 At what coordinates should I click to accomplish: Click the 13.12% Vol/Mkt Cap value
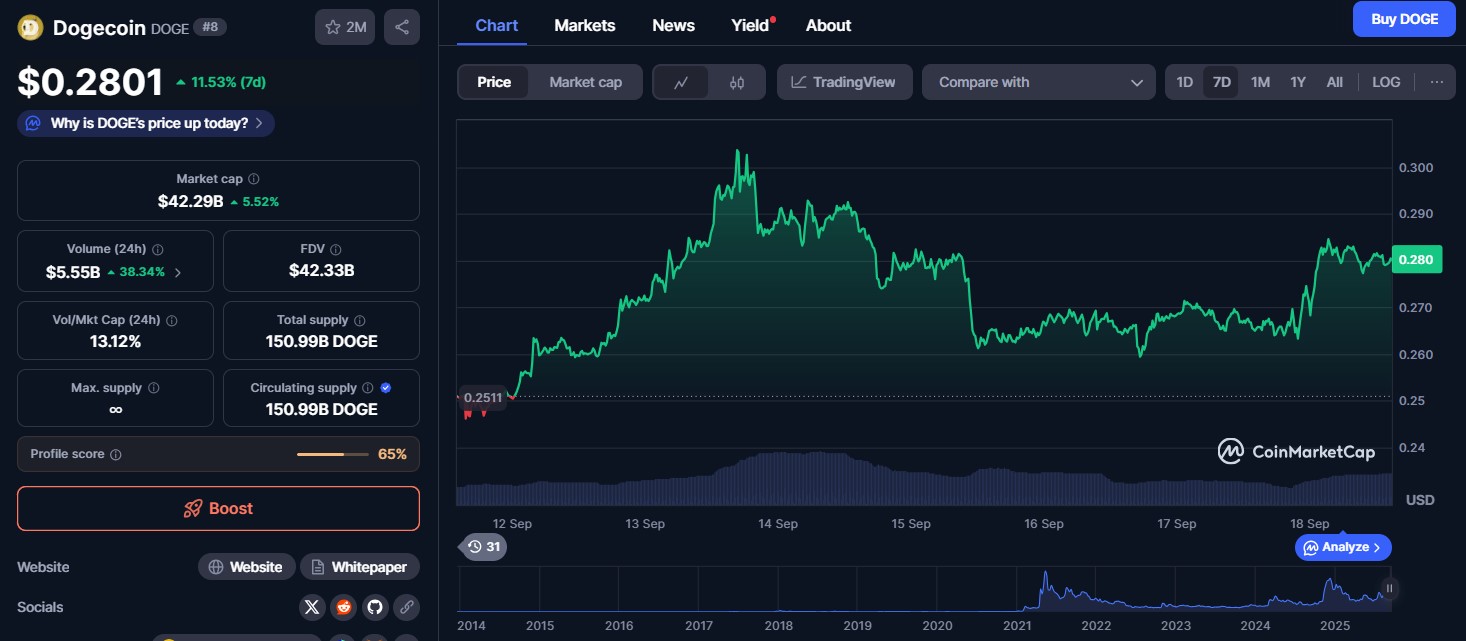[115, 341]
